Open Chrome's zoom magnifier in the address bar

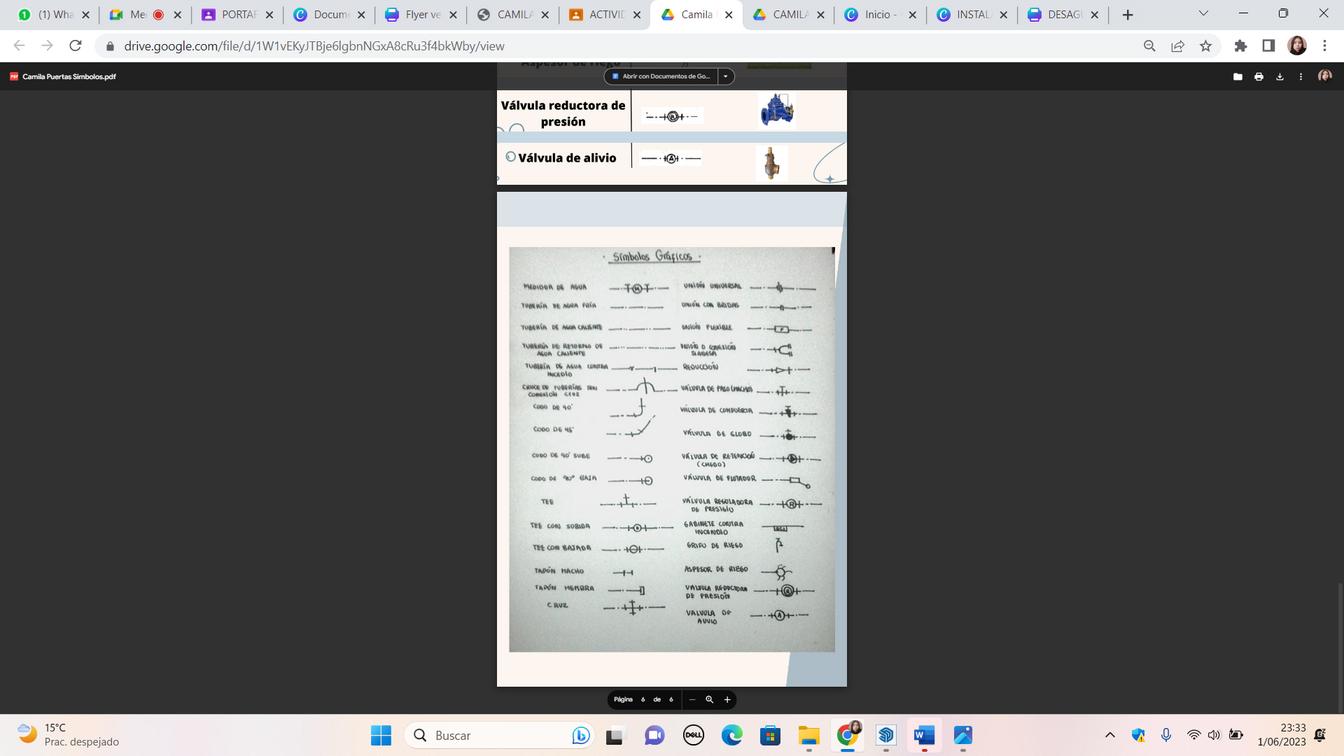click(x=1150, y=46)
